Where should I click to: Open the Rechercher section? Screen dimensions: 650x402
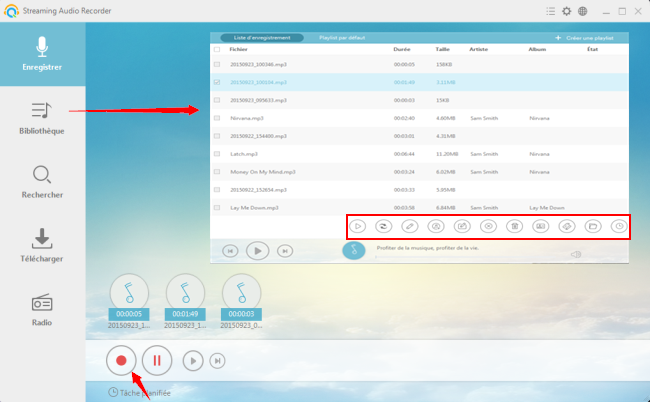tap(42, 182)
